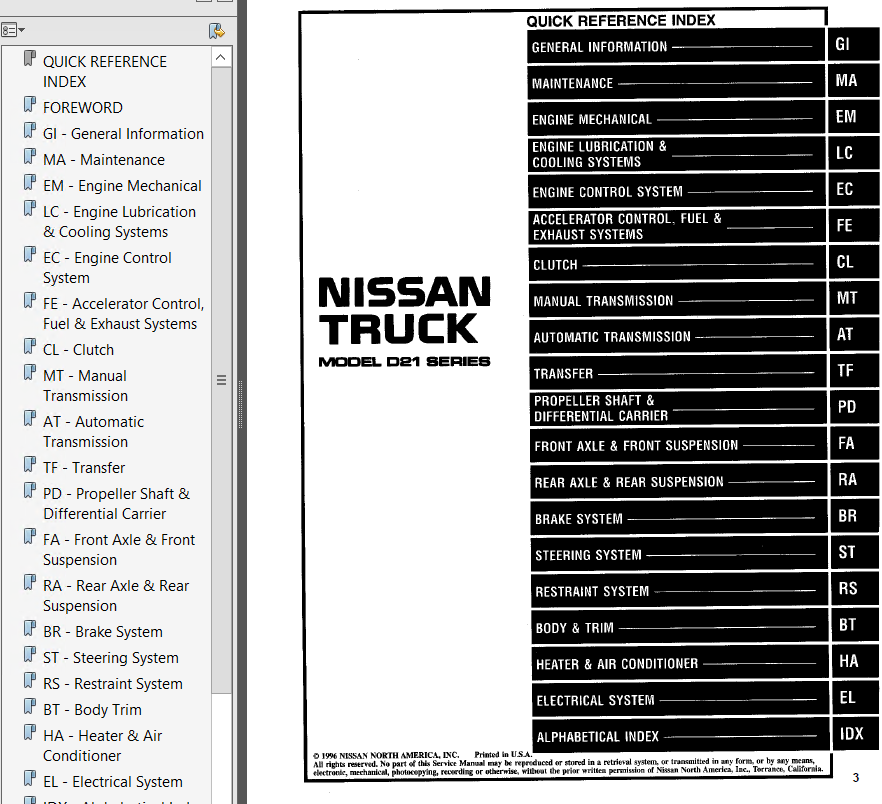Click the bookmark icon beside AT - Automatic Transmission
882x804 pixels.
click(30, 419)
